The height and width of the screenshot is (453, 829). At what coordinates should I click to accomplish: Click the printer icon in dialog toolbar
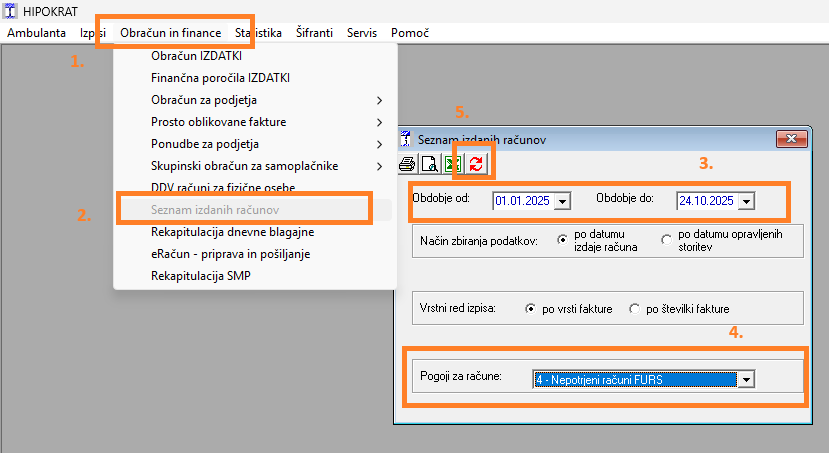coord(407,165)
